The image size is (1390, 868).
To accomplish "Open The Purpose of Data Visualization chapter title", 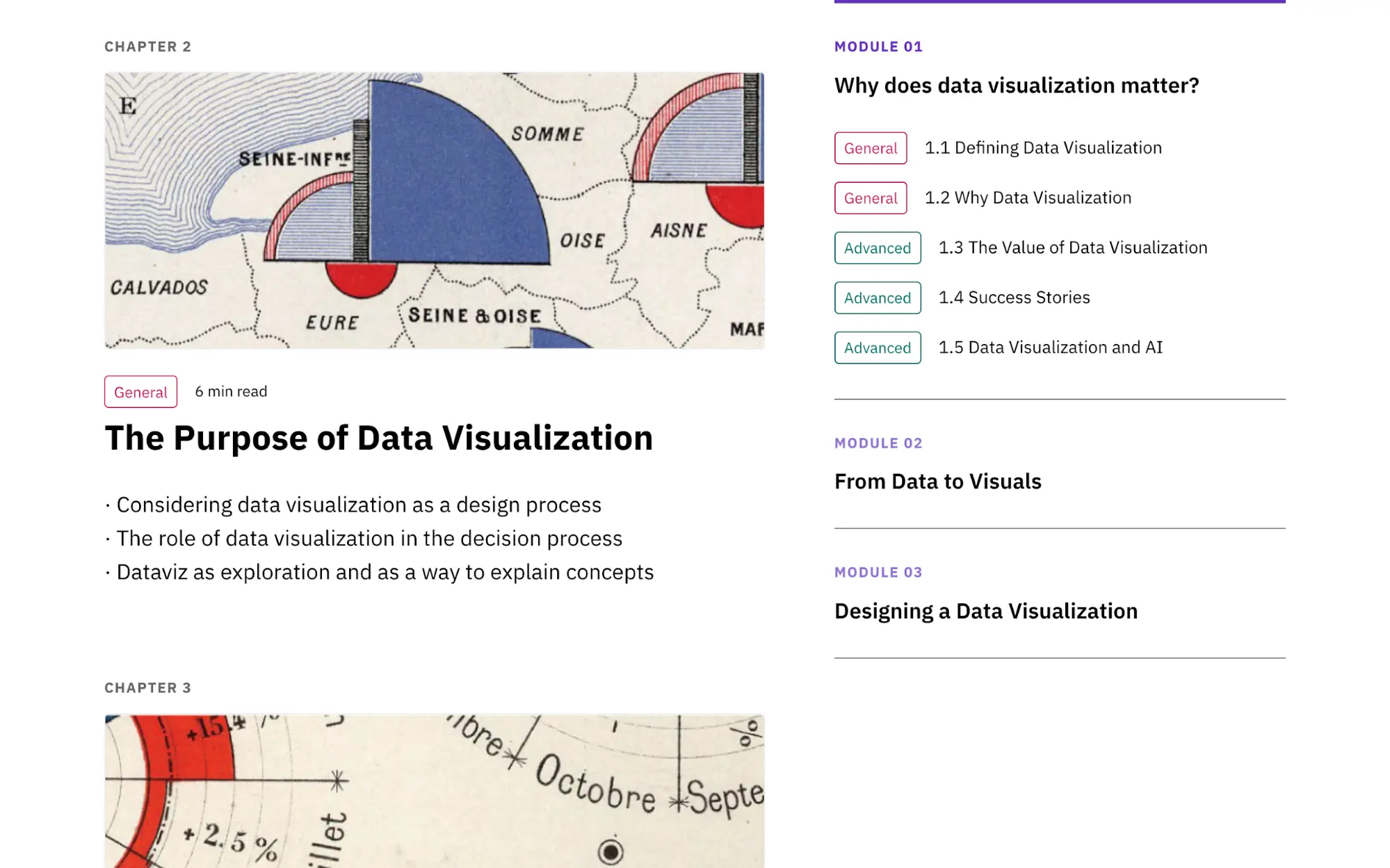I will (x=378, y=439).
